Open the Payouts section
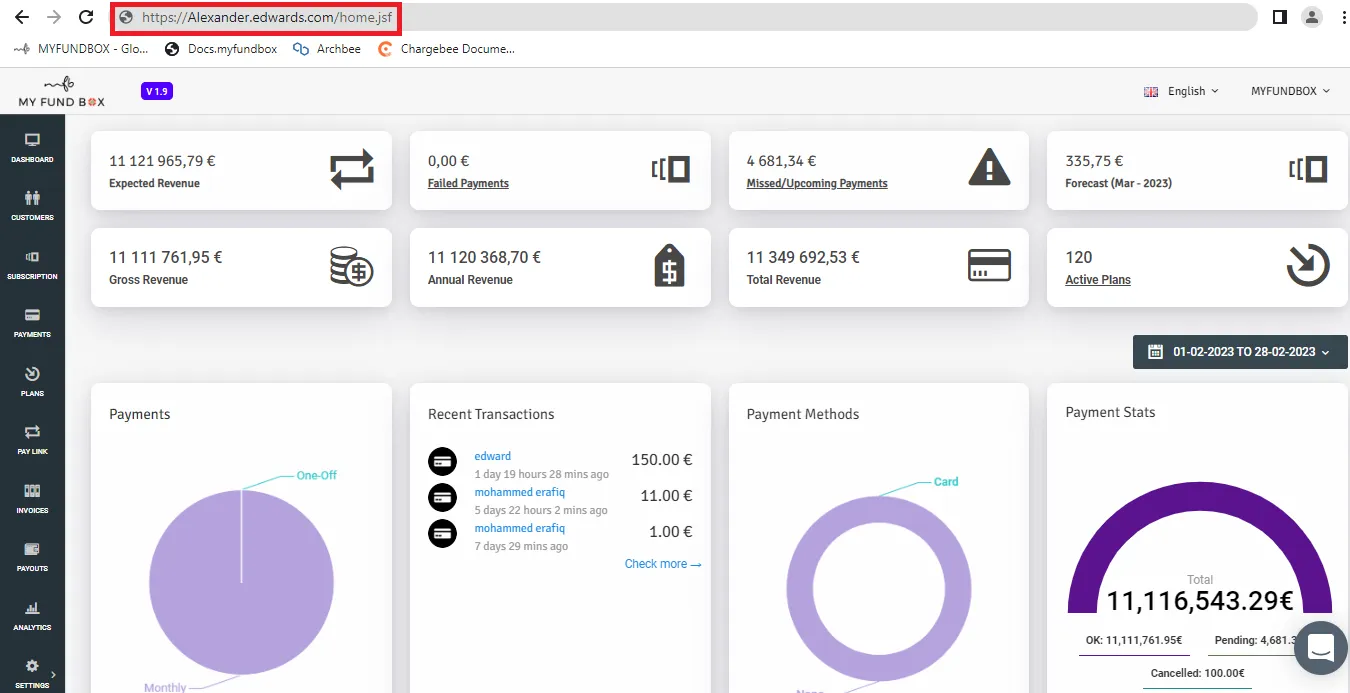Screen dimensions: 1350x693 click(32, 557)
